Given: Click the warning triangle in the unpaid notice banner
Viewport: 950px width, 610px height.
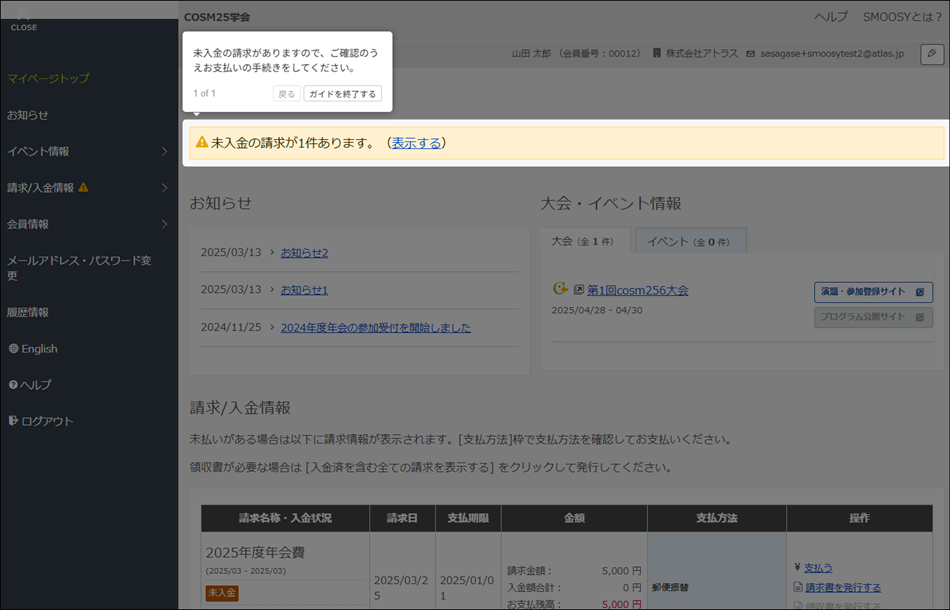Looking at the screenshot, I should tap(201, 143).
